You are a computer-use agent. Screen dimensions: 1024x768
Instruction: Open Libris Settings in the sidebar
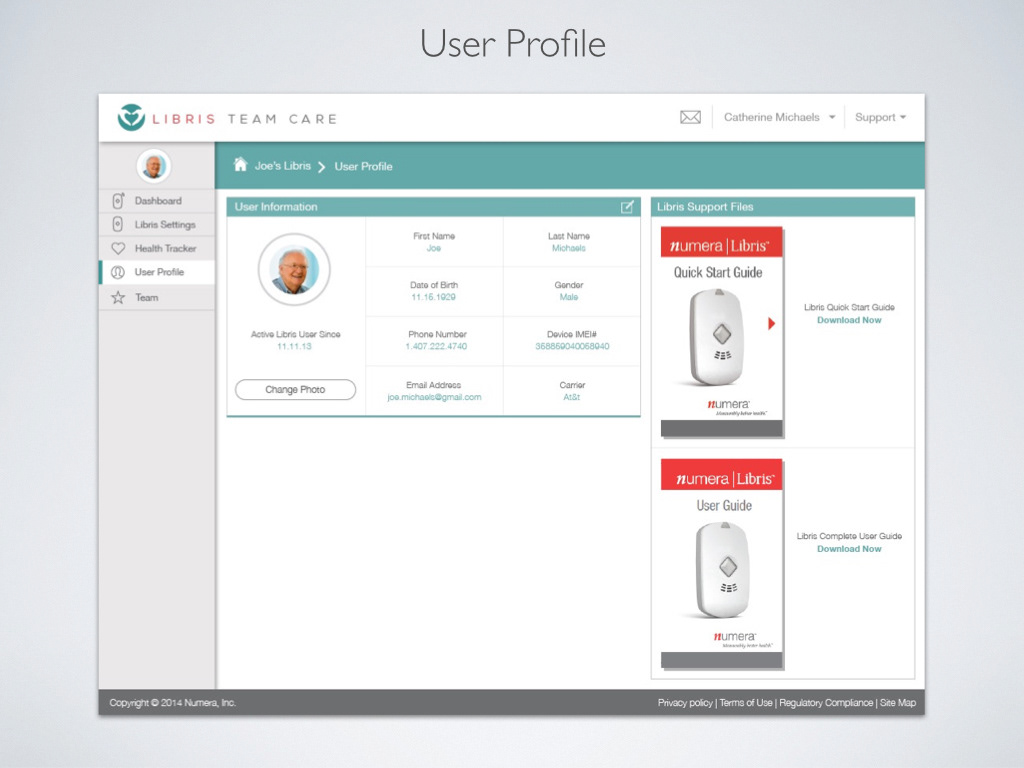pyautogui.click(x=157, y=224)
